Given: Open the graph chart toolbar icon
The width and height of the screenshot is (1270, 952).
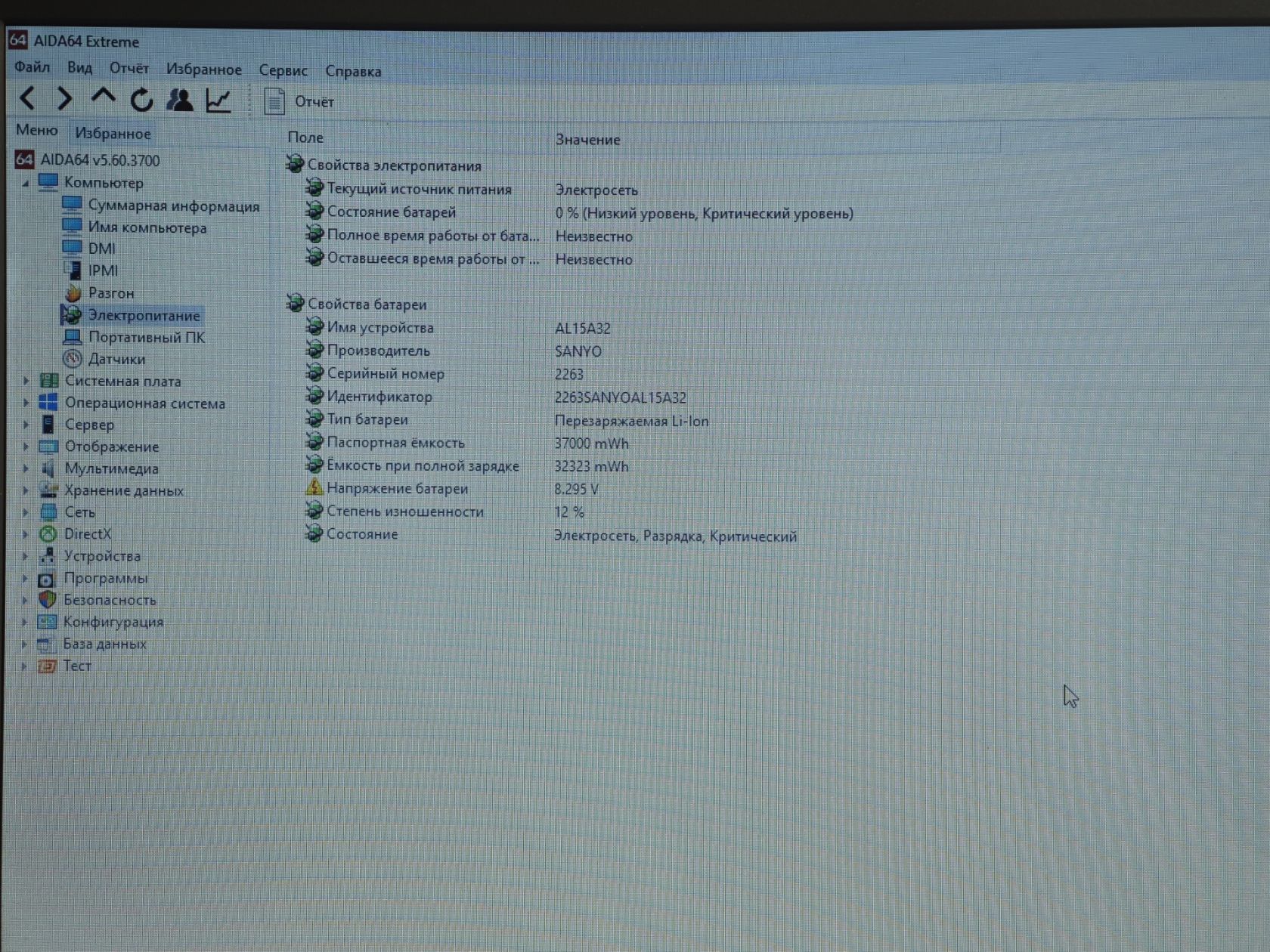Looking at the screenshot, I should tap(218, 100).
